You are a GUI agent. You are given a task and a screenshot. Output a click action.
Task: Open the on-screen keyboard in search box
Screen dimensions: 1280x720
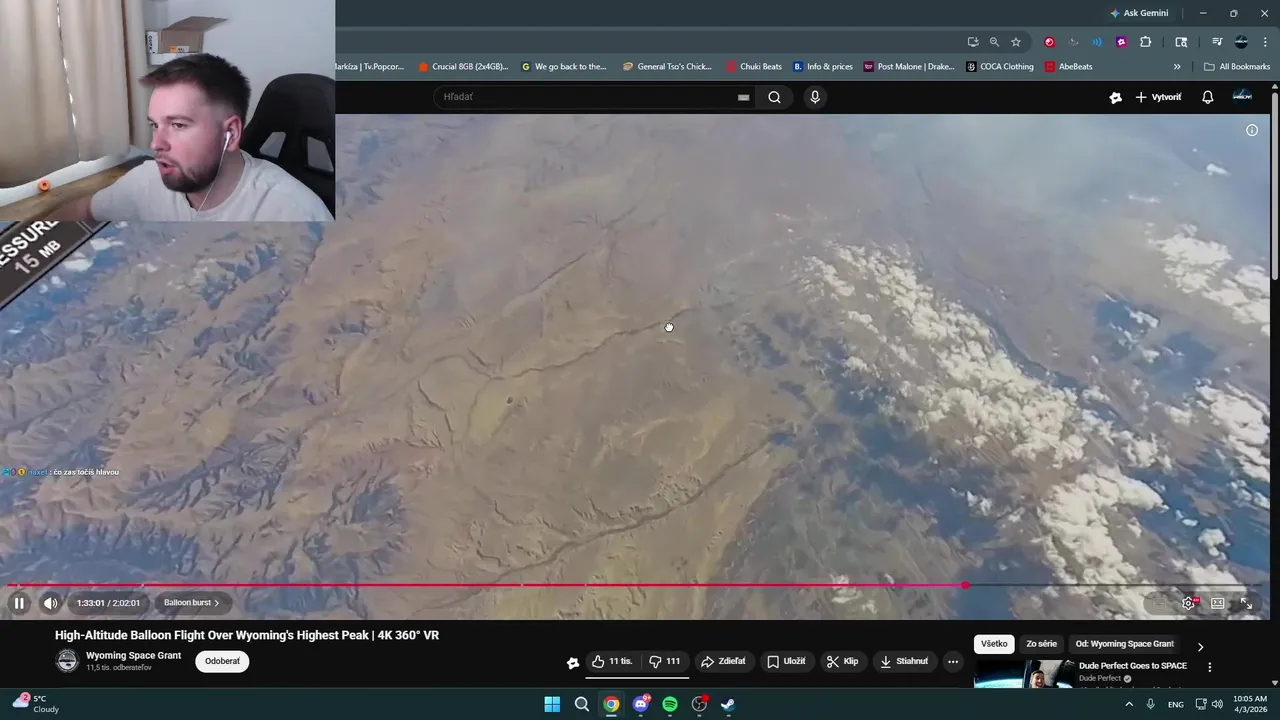point(743,97)
